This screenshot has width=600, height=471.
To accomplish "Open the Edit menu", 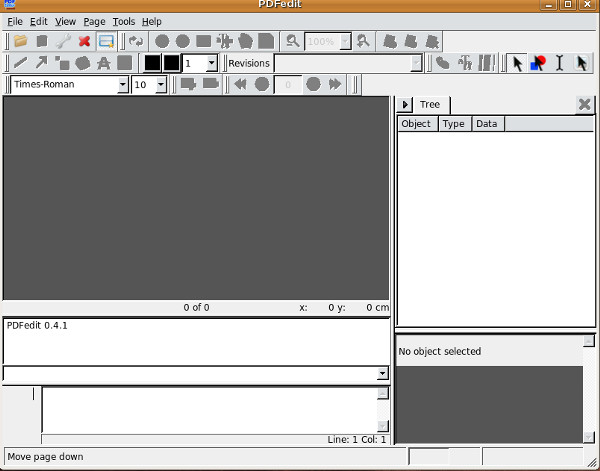I will (x=39, y=21).
